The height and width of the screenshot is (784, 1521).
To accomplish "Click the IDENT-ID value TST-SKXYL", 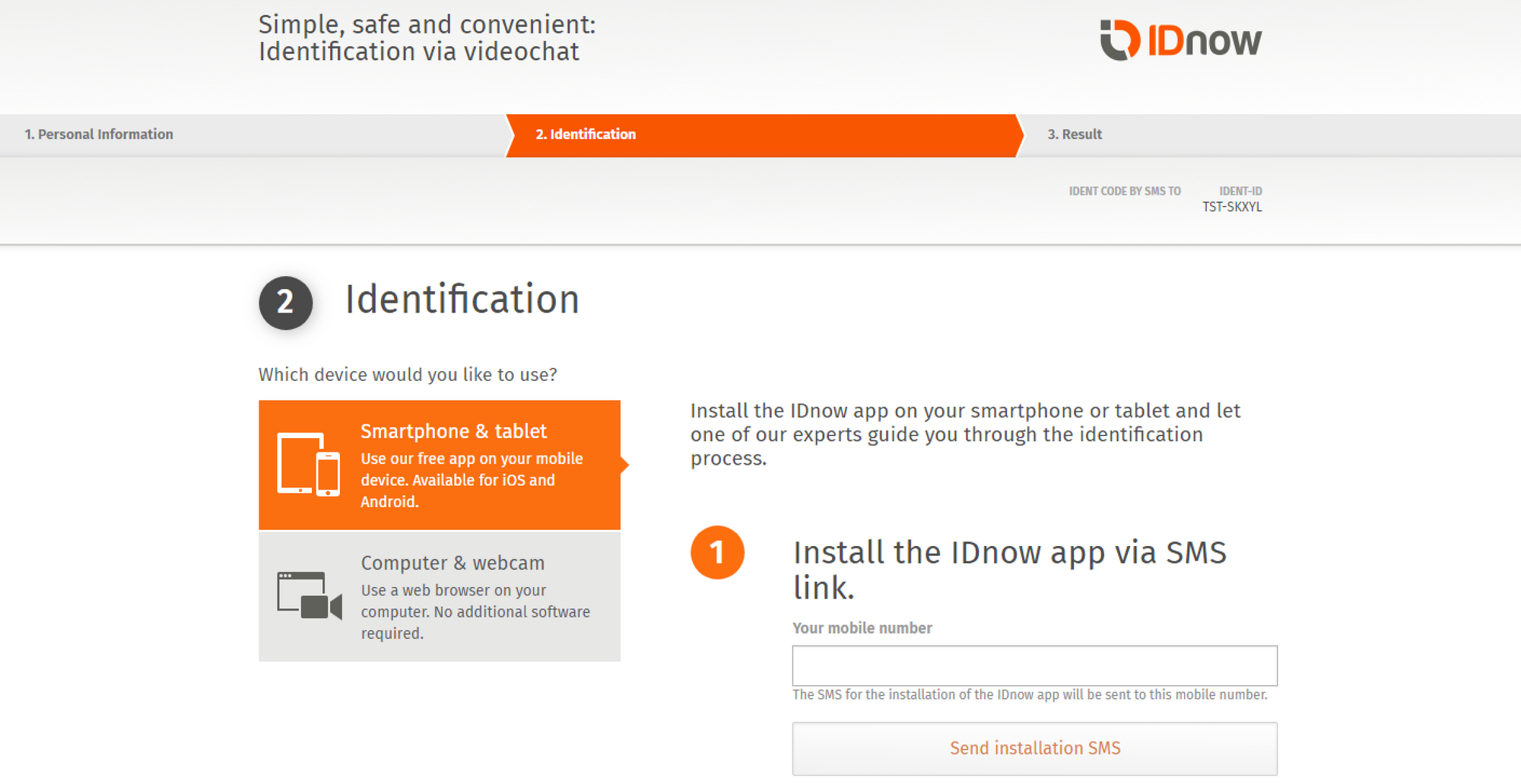I will [x=1232, y=207].
